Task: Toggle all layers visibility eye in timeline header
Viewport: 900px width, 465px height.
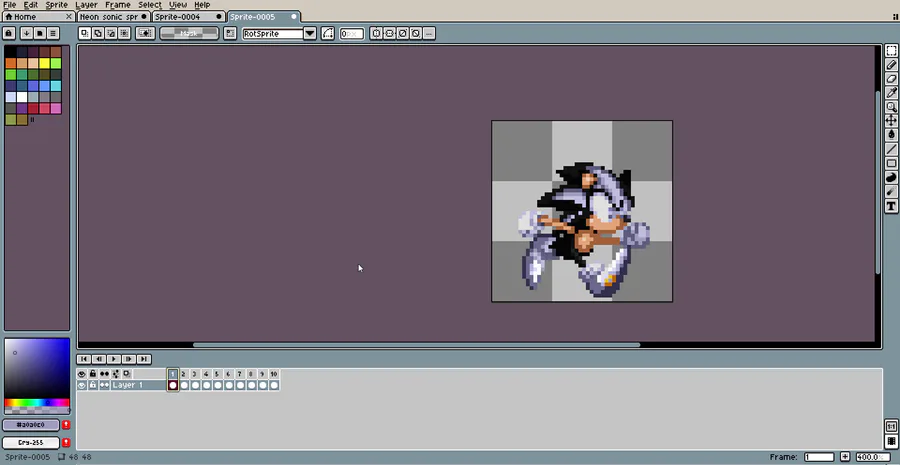Action: coord(82,374)
